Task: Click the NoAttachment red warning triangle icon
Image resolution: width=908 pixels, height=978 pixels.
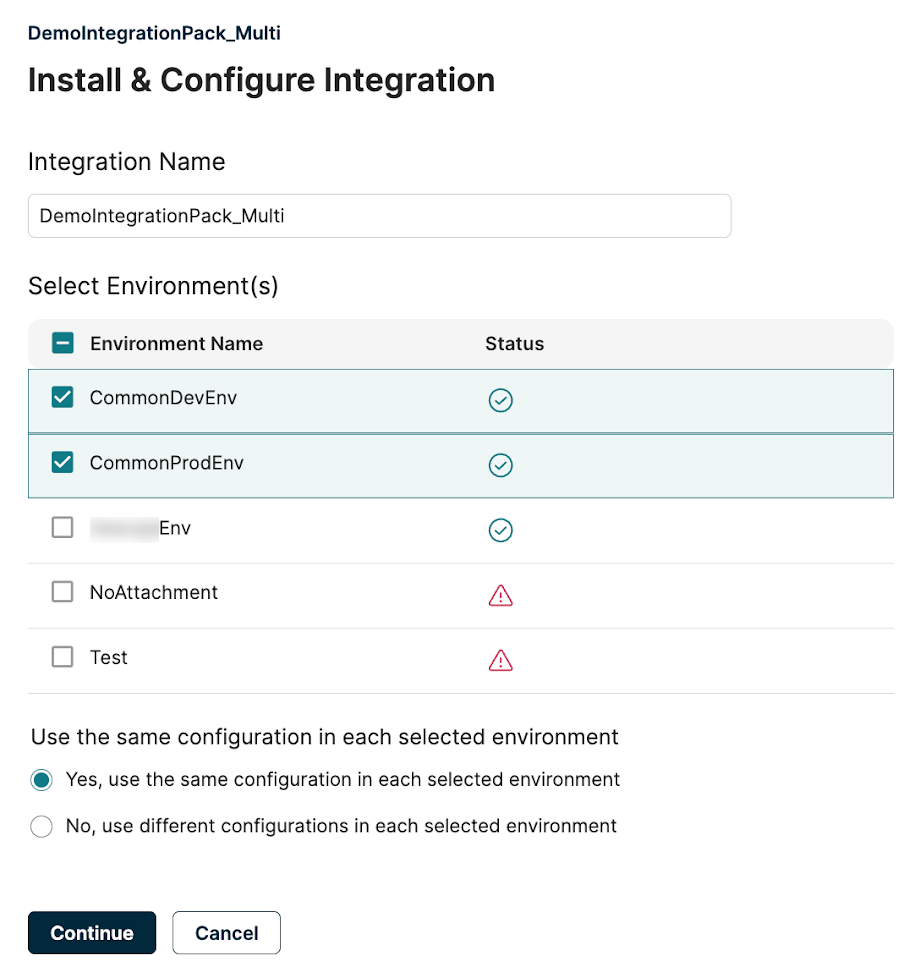Action: pos(500,595)
